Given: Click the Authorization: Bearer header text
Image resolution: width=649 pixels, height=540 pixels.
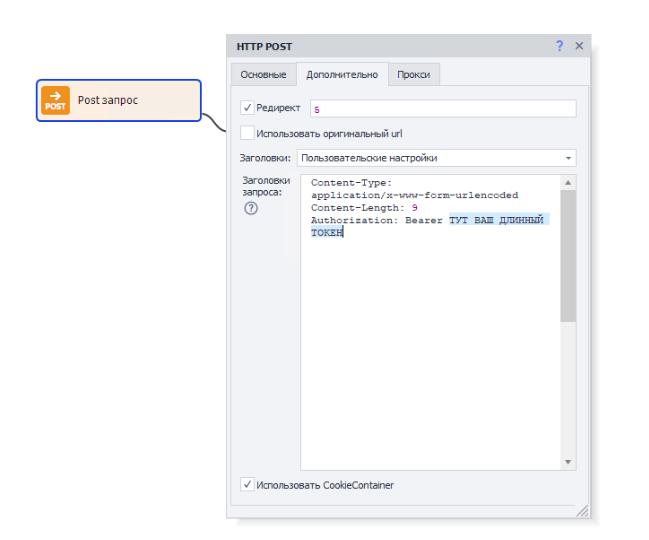Looking at the screenshot, I should (377, 220).
